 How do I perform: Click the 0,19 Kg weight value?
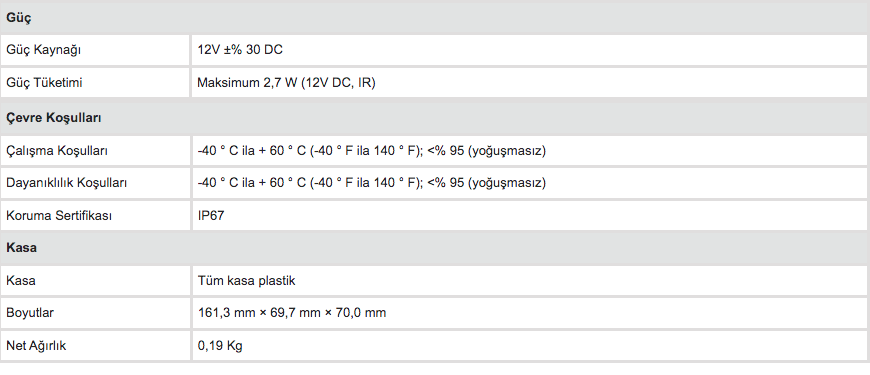tap(220, 346)
